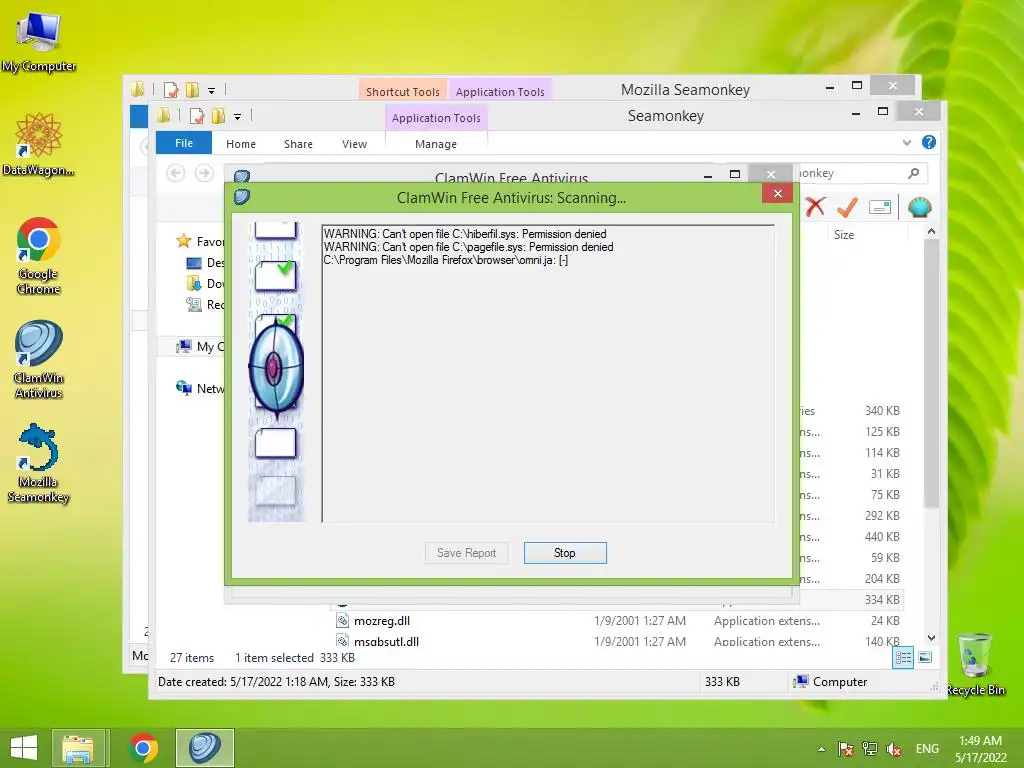Screen dimensions: 1024x768
Task: Close the ClamWin Scanning dialog
Action: 777,193
